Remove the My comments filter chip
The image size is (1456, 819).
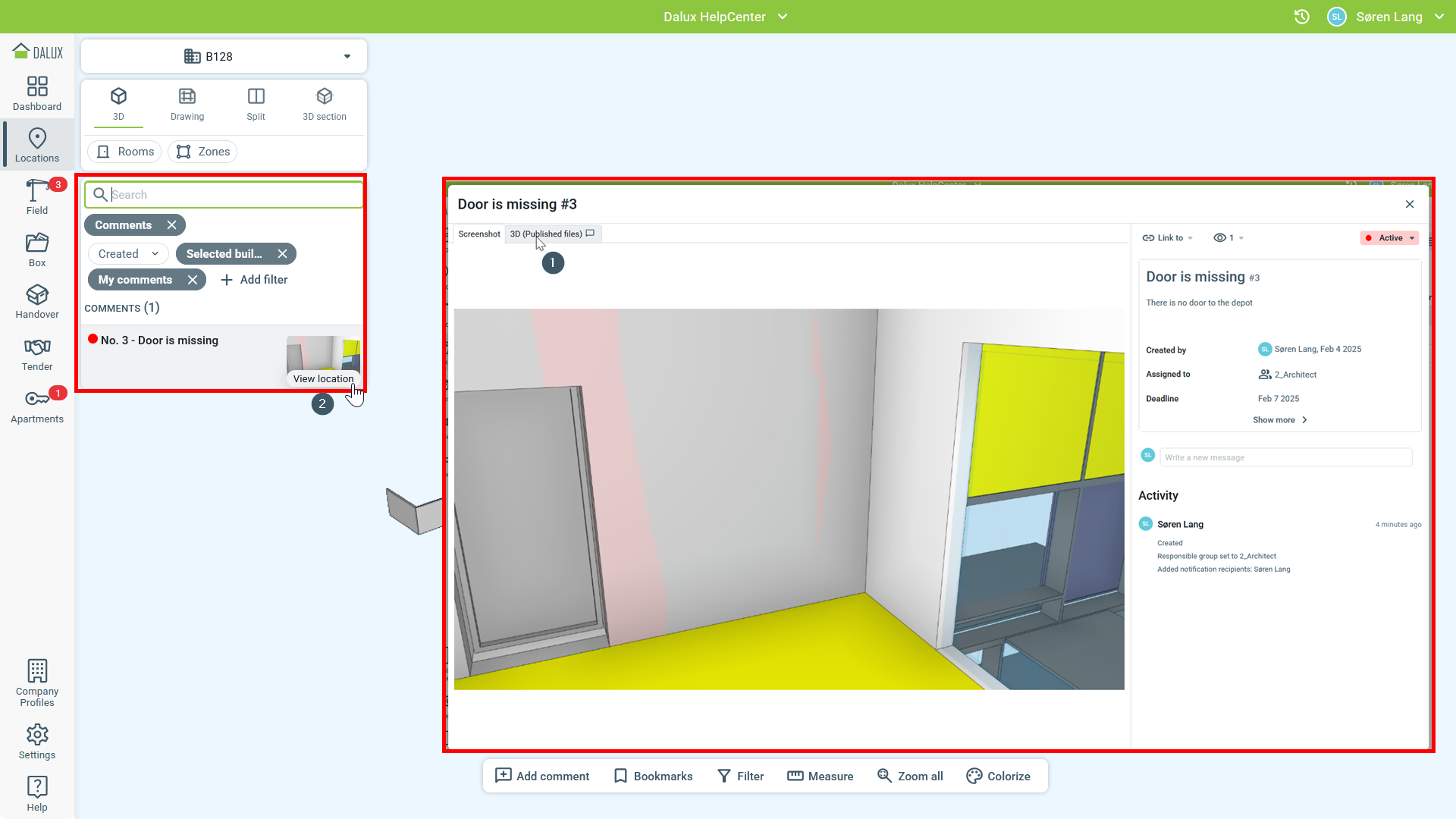click(193, 280)
